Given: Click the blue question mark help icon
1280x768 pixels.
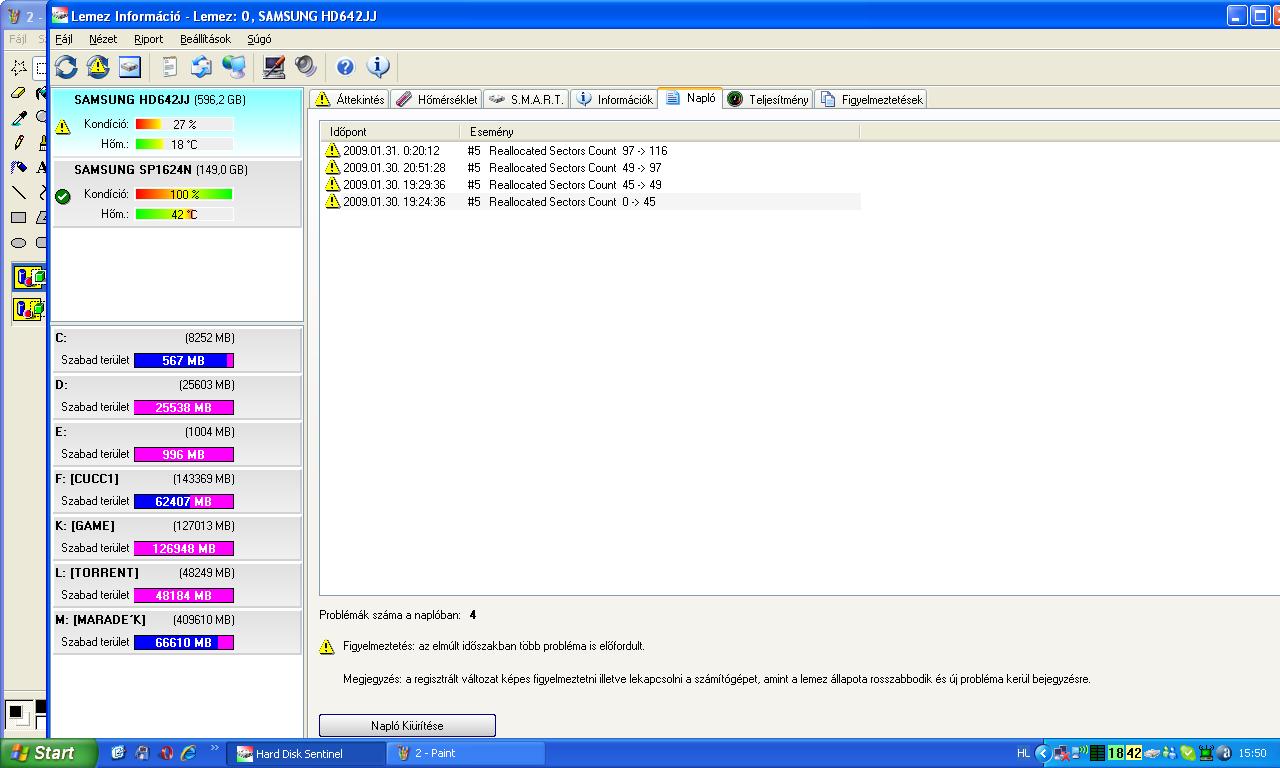Looking at the screenshot, I should coord(345,67).
